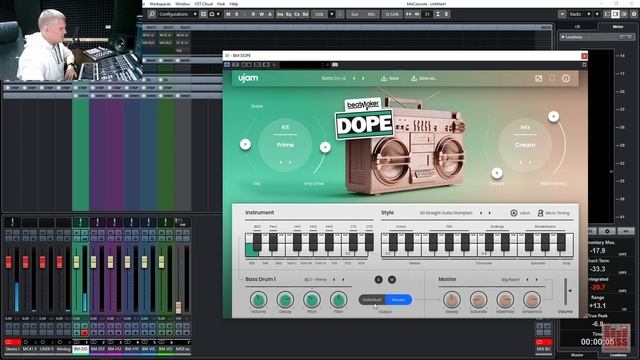Open the Link dropdown arrow
640x360 pixels.
(331, 14)
